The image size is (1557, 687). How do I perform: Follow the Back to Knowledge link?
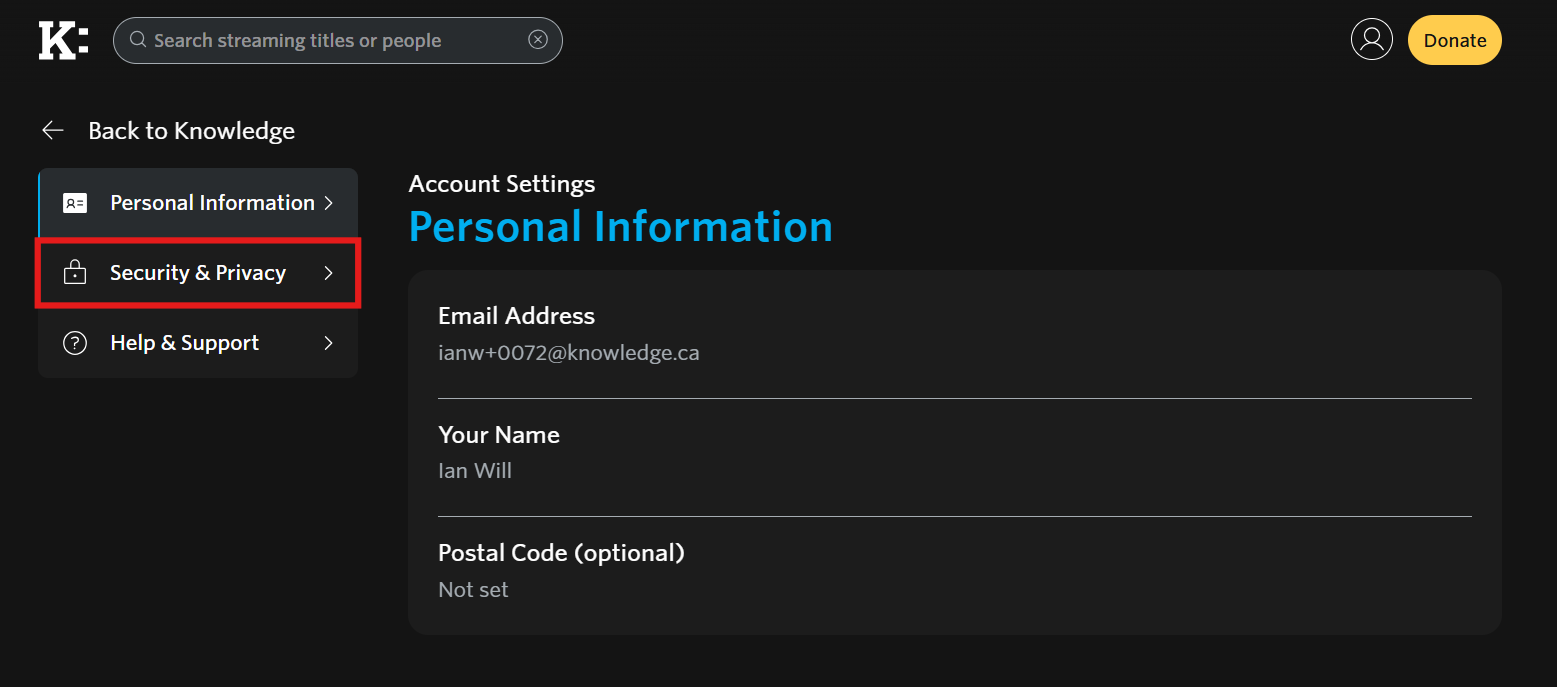(191, 131)
